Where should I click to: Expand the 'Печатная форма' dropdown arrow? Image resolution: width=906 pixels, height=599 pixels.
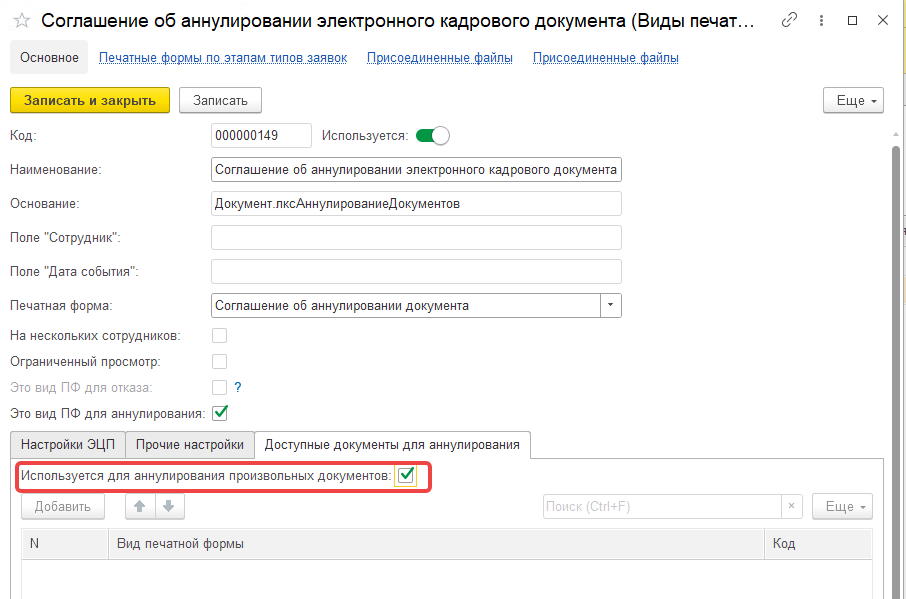(611, 306)
